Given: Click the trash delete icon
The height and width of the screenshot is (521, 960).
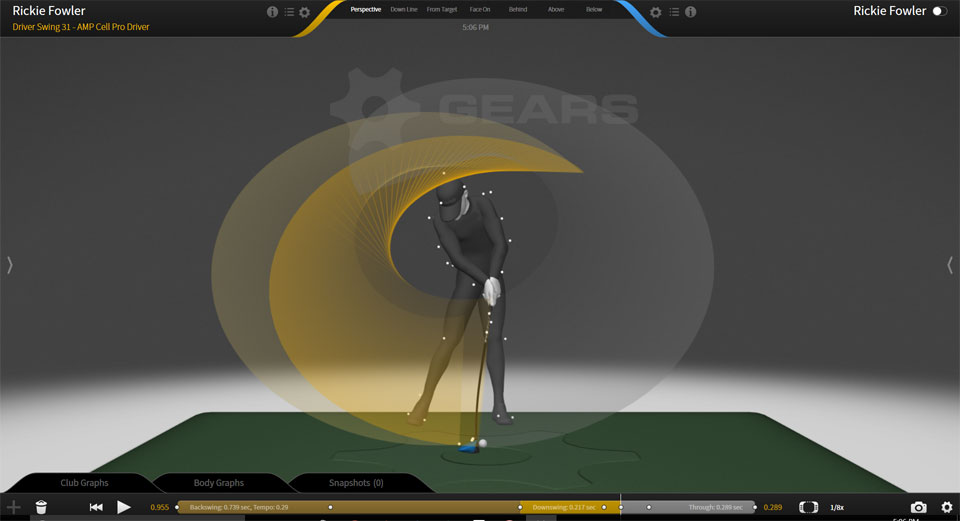Looking at the screenshot, I should point(41,507).
